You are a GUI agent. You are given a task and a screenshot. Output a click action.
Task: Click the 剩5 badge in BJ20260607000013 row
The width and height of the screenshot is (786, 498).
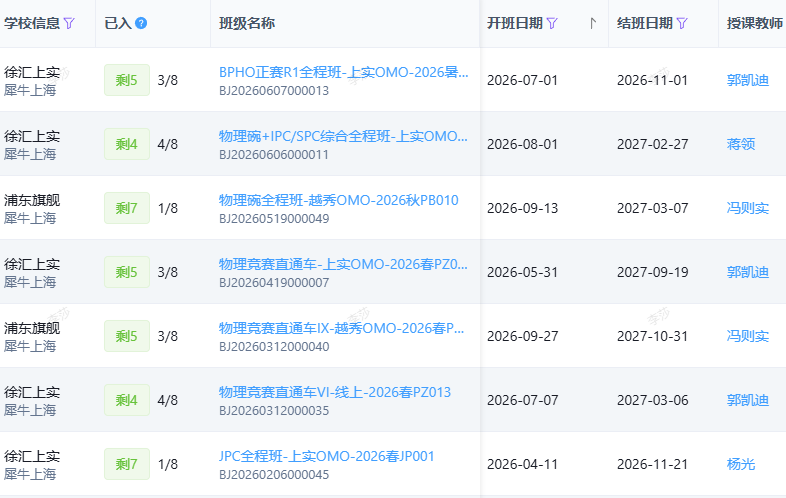(127, 80)
